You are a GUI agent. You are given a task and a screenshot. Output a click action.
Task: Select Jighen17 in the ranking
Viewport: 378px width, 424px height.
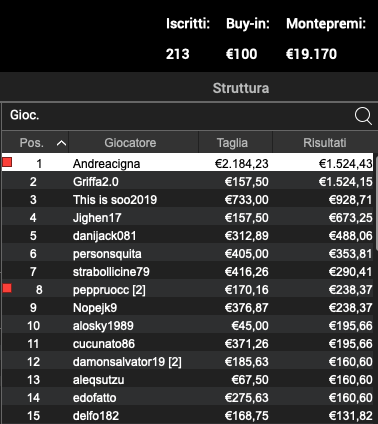click(187, 218)
